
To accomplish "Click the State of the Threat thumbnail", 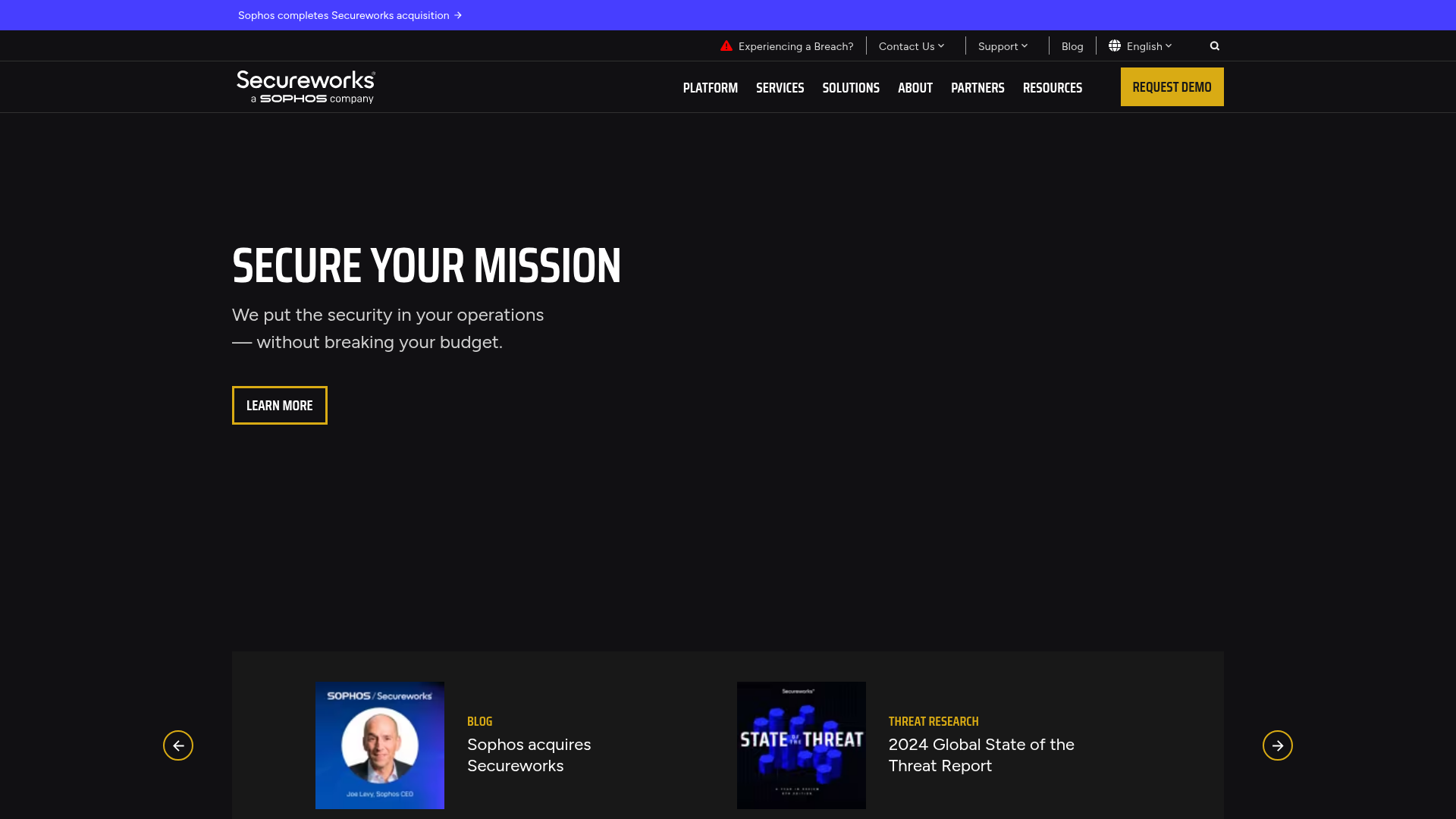I will click(x=801, y=745).
